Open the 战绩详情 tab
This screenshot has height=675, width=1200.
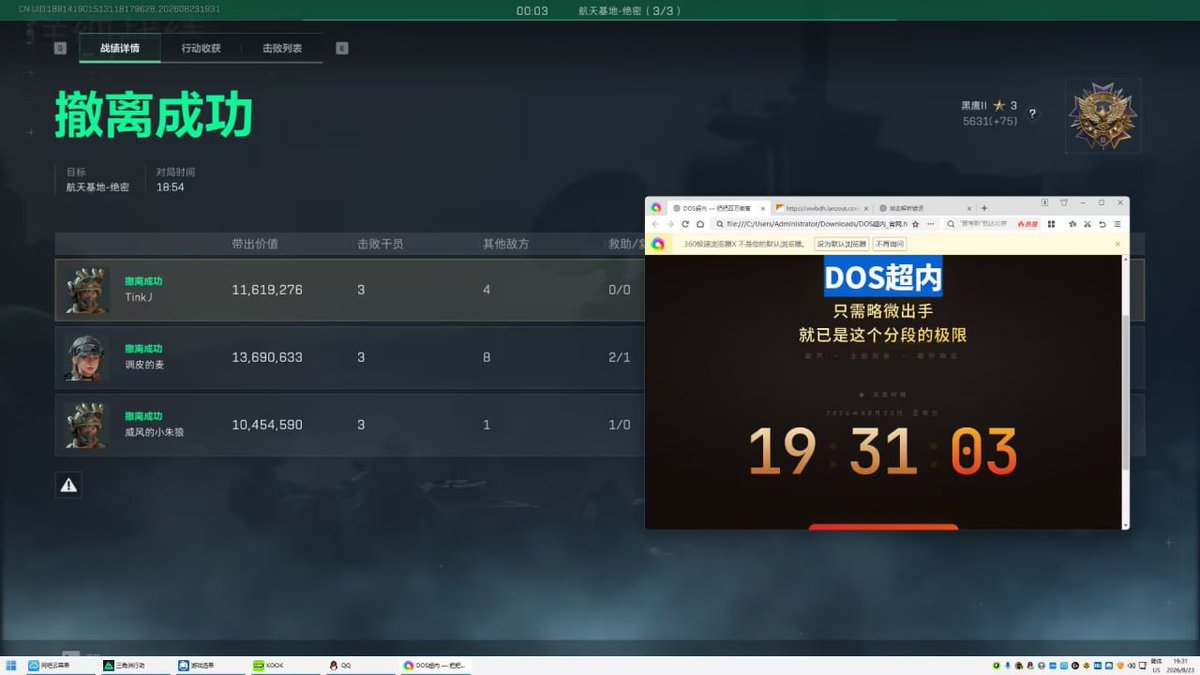(120, 48)
